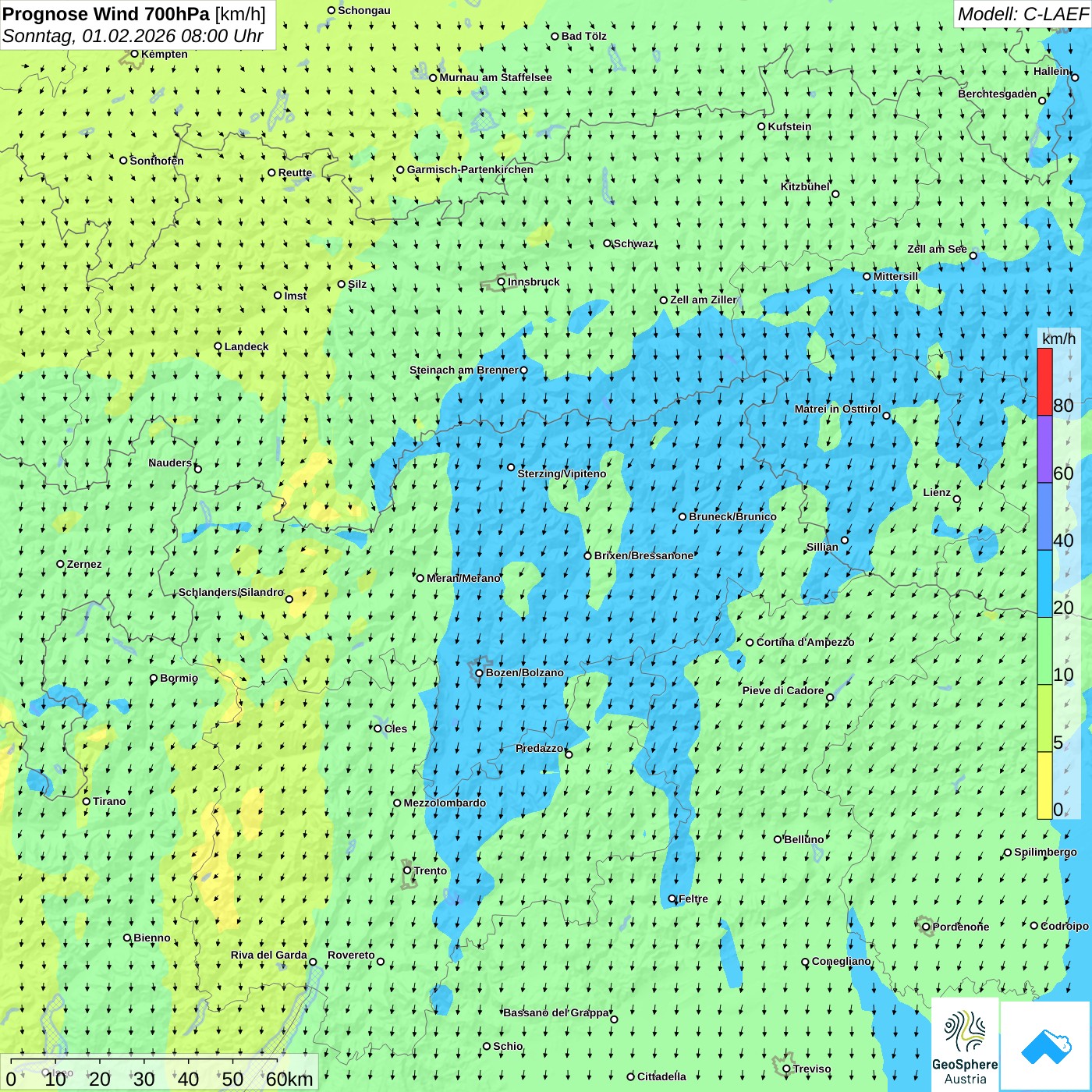This screenshot has height=1092, width=1092.
Task: Click the Tirano city marker
Action: tap(87, 801)
